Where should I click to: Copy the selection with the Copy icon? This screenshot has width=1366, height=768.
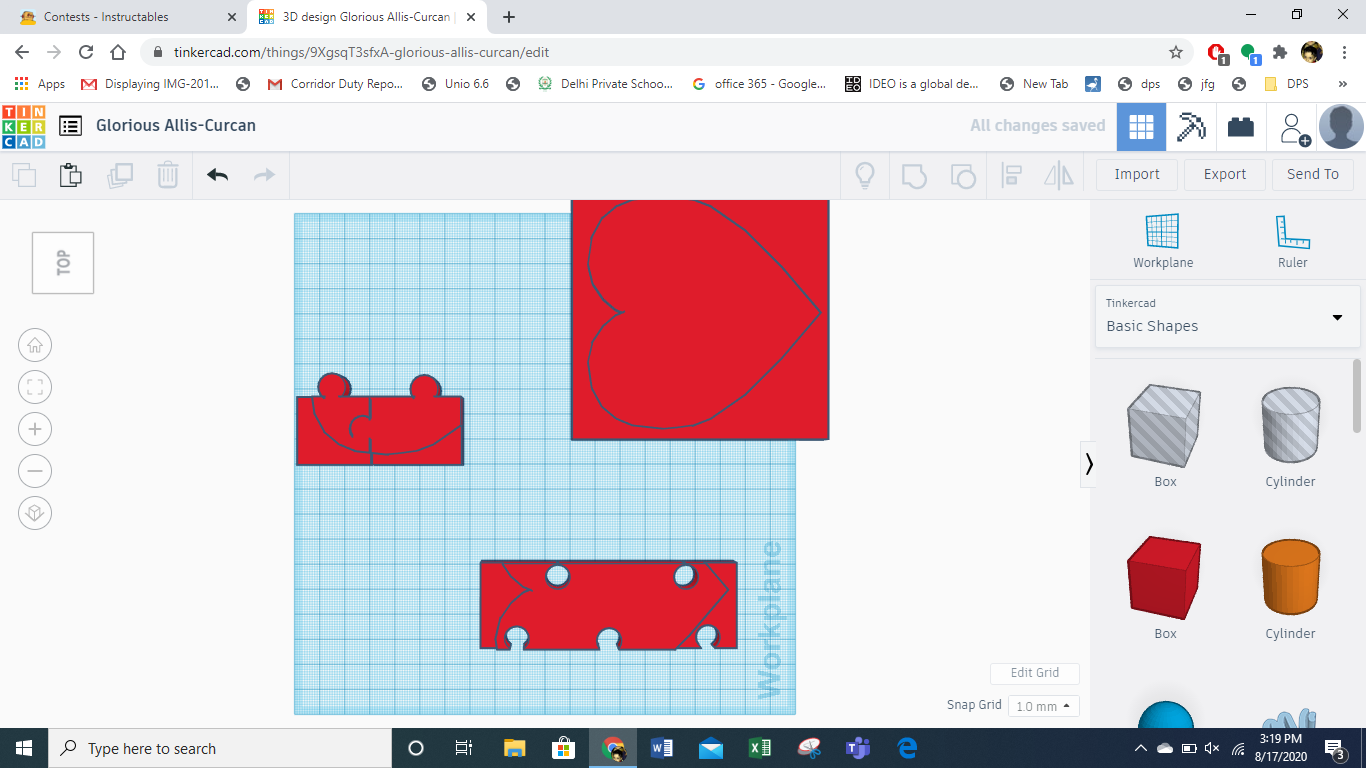click(24, 175)
